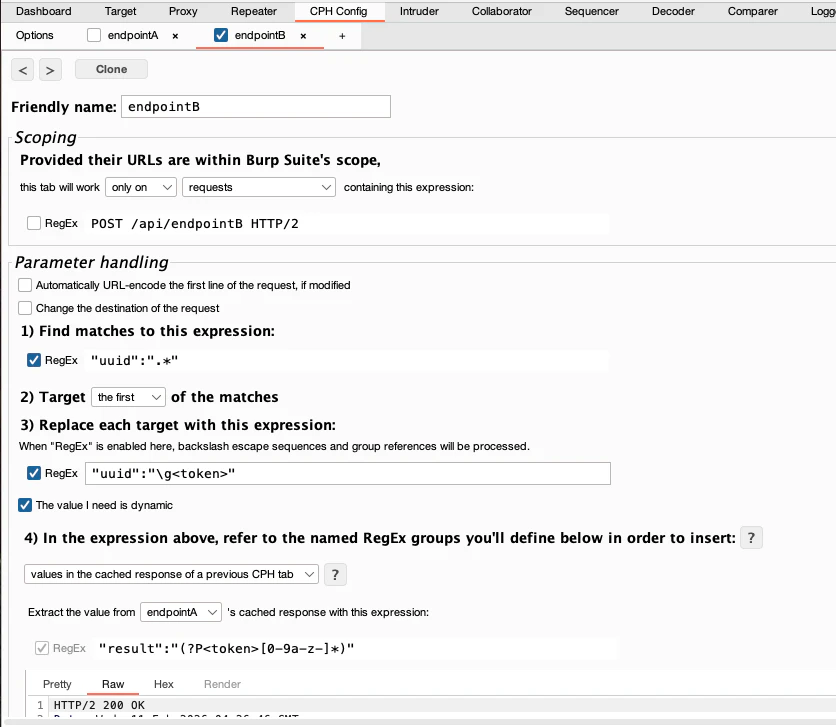Click the Clone button
836x727 pixels.
tap(111, 69)
